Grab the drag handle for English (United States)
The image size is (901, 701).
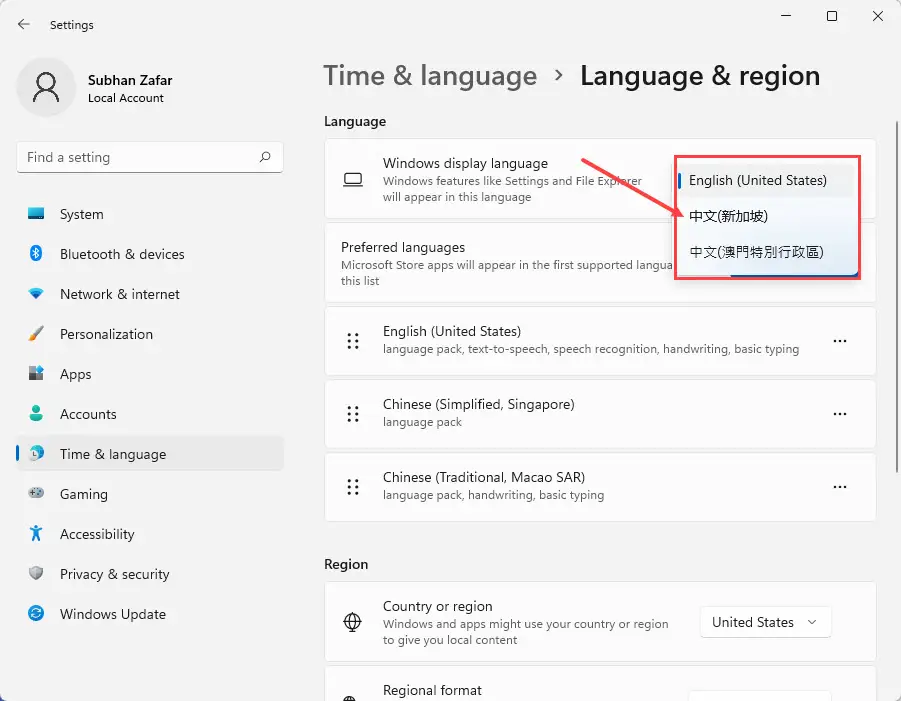[353, 341]
